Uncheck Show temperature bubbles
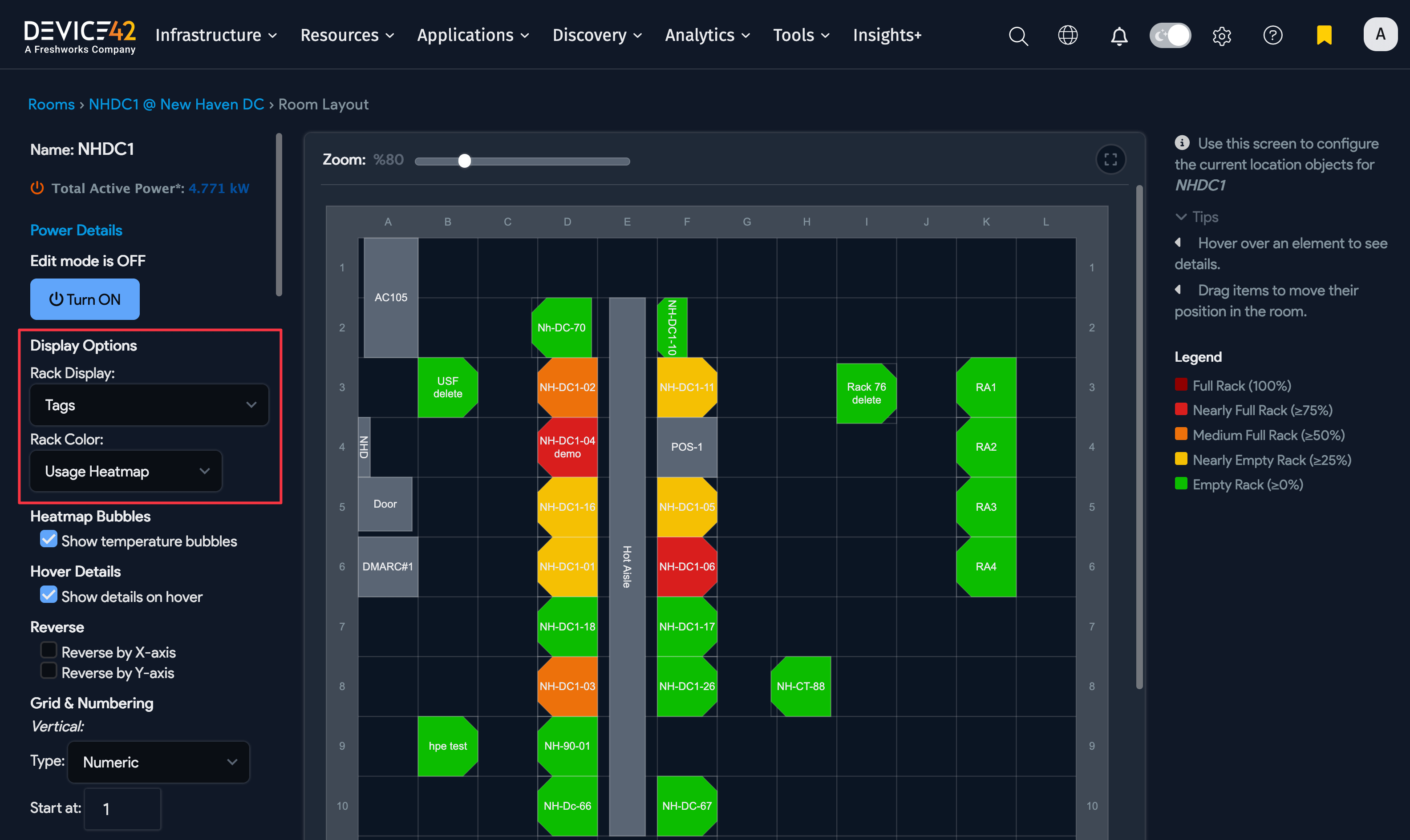The width and height of the screenshot is (1410, 840). [49, 539]
